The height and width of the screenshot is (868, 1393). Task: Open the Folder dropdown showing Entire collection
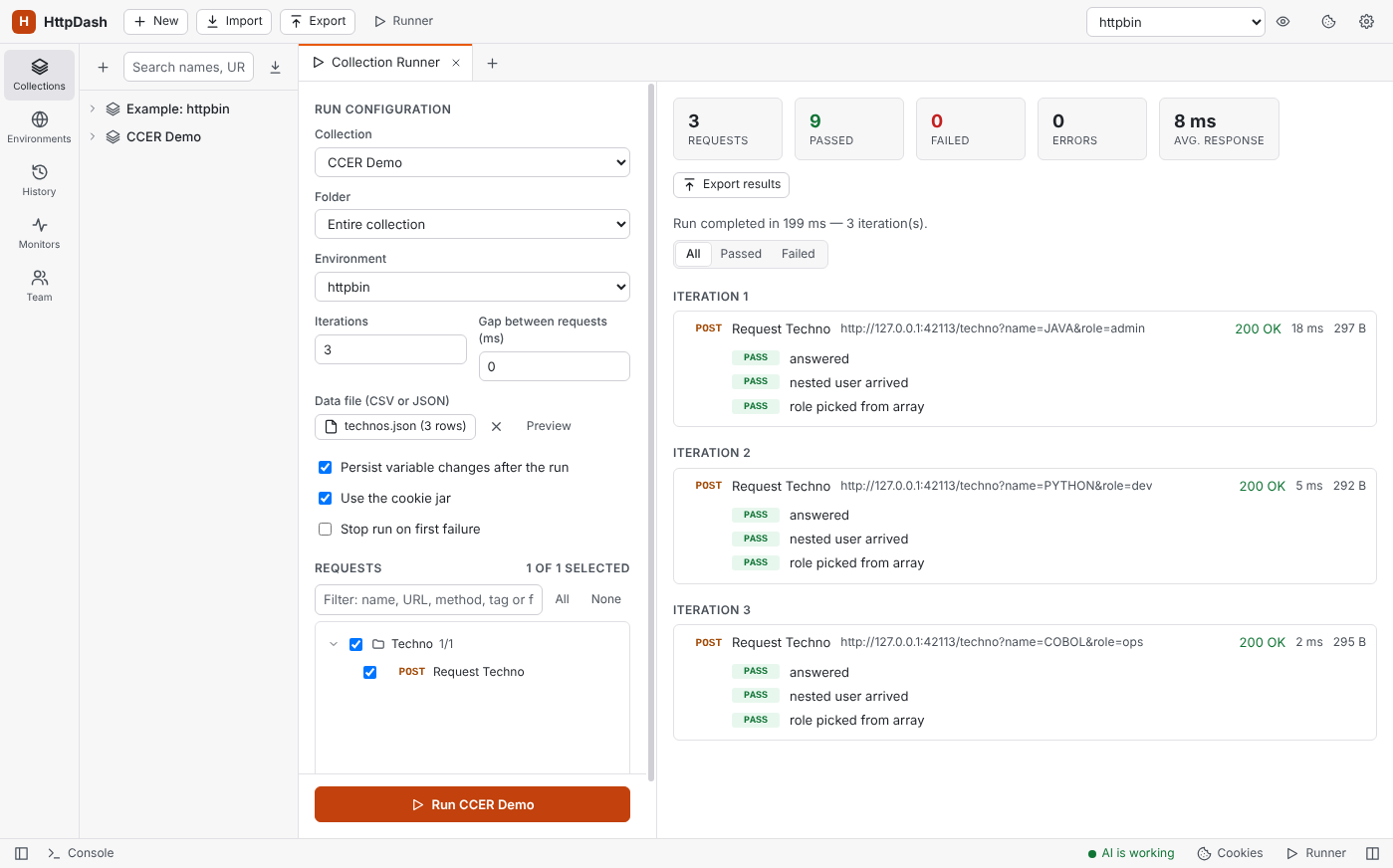pyautogui.click(x=472, y=224)
